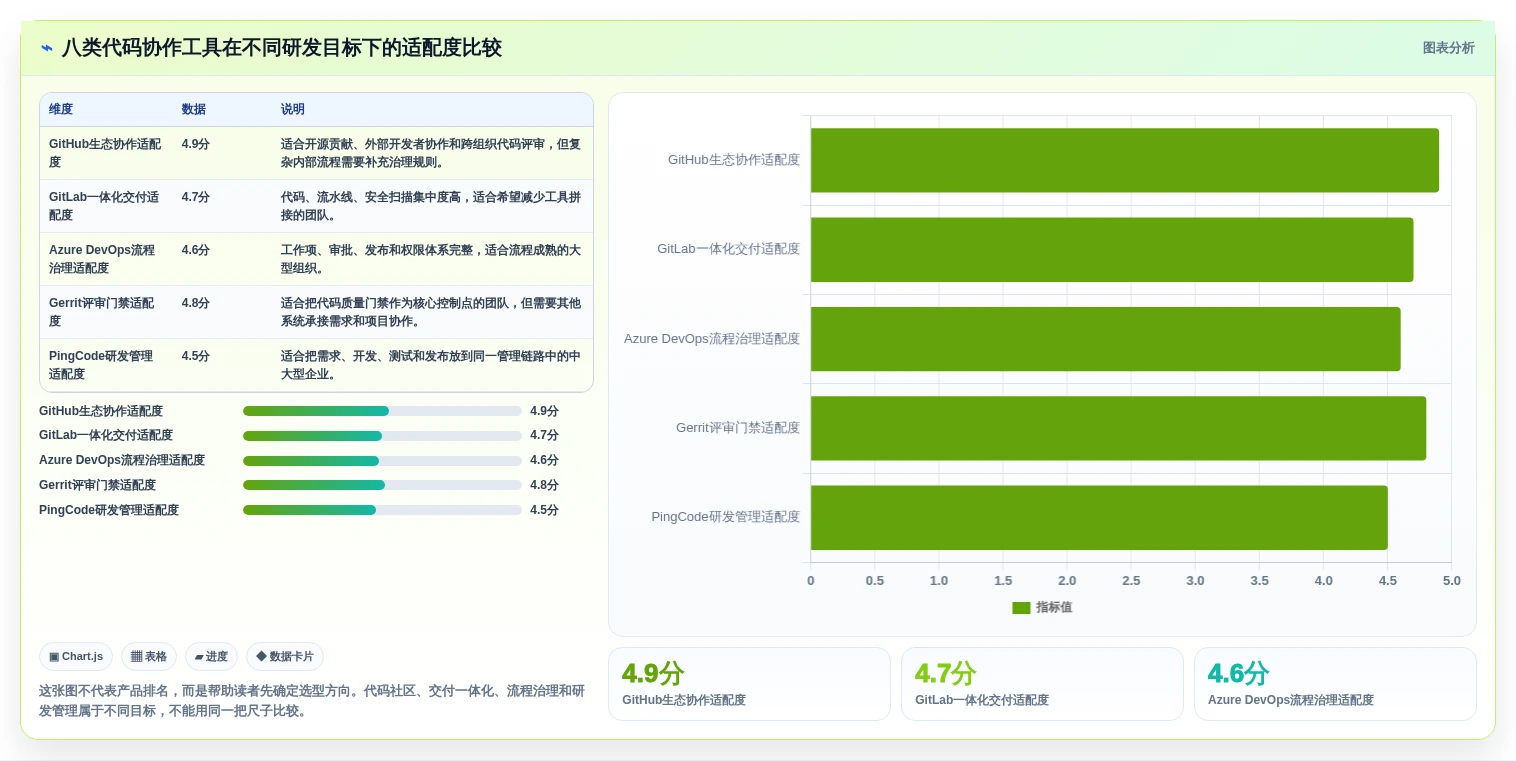Click GitLab一体化交付适配度 label on chart axis

(729, 249)
